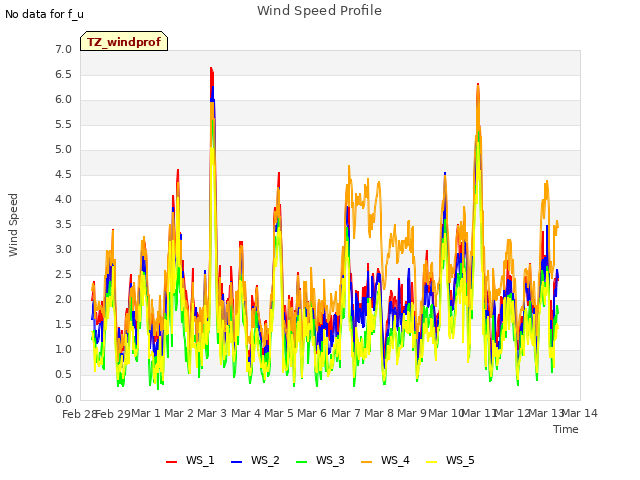Click the Mar 3 x-axis date label
640x480 pixels.
click(212, 413)
